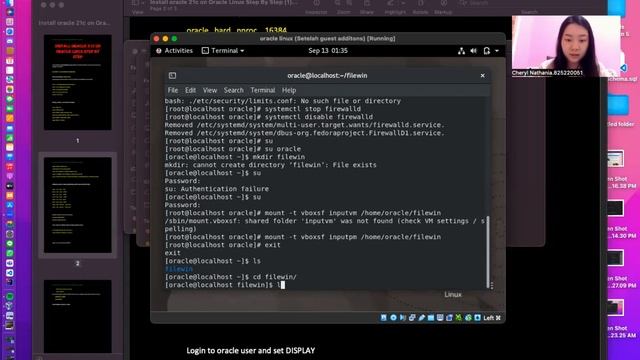This screenshot has width=640, height=360.
Task: Click the VirtualBox keyboard capture indicator
Action: [478, 318]
